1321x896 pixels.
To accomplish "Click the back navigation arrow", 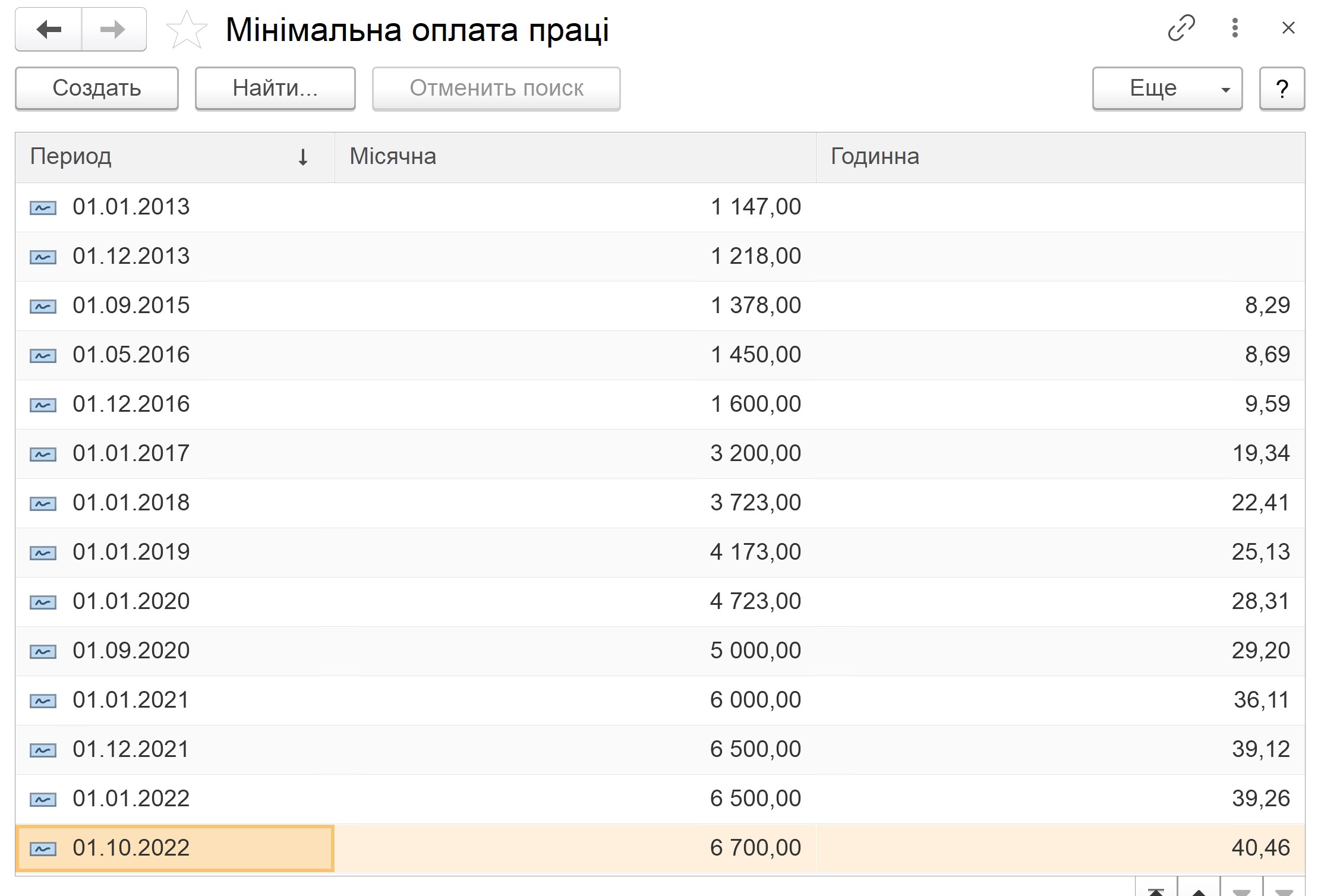I will [49, 29].
